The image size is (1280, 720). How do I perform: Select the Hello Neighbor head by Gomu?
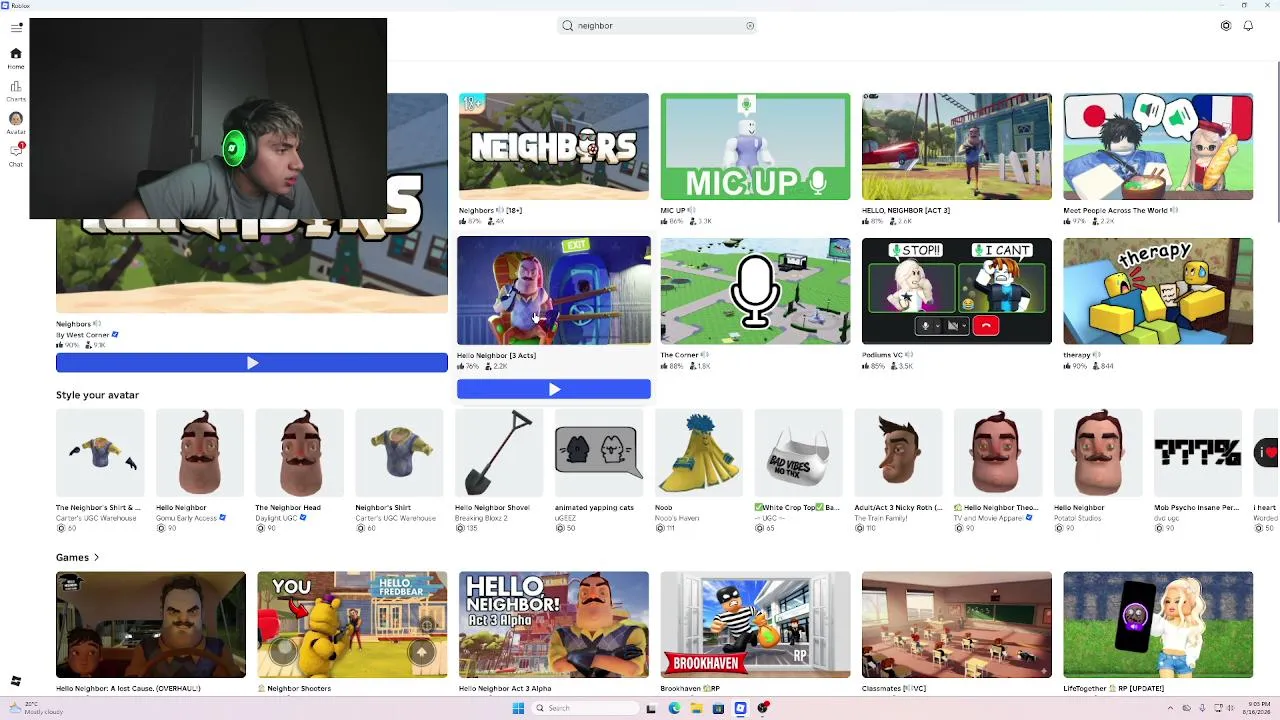(200, 453)
